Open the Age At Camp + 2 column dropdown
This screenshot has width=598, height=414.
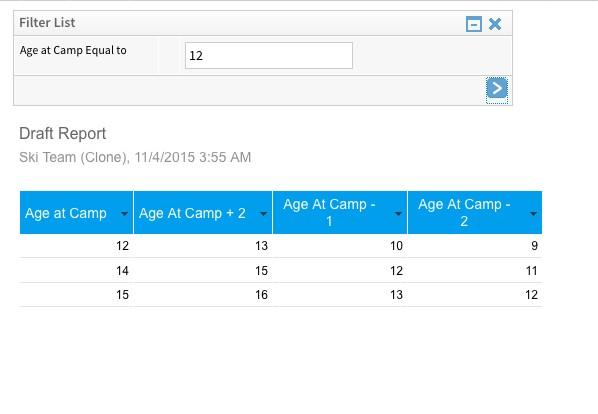263,213
